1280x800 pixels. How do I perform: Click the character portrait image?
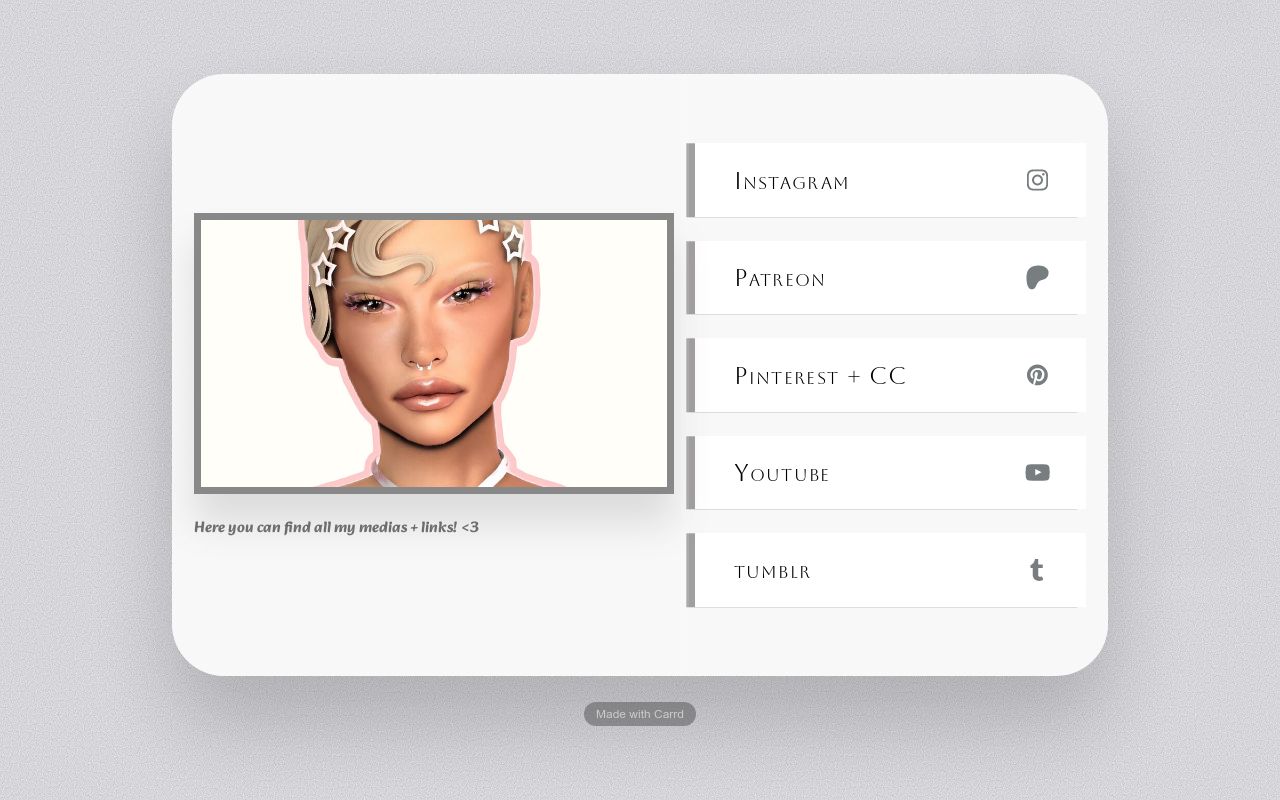click(x=434, y=353)
